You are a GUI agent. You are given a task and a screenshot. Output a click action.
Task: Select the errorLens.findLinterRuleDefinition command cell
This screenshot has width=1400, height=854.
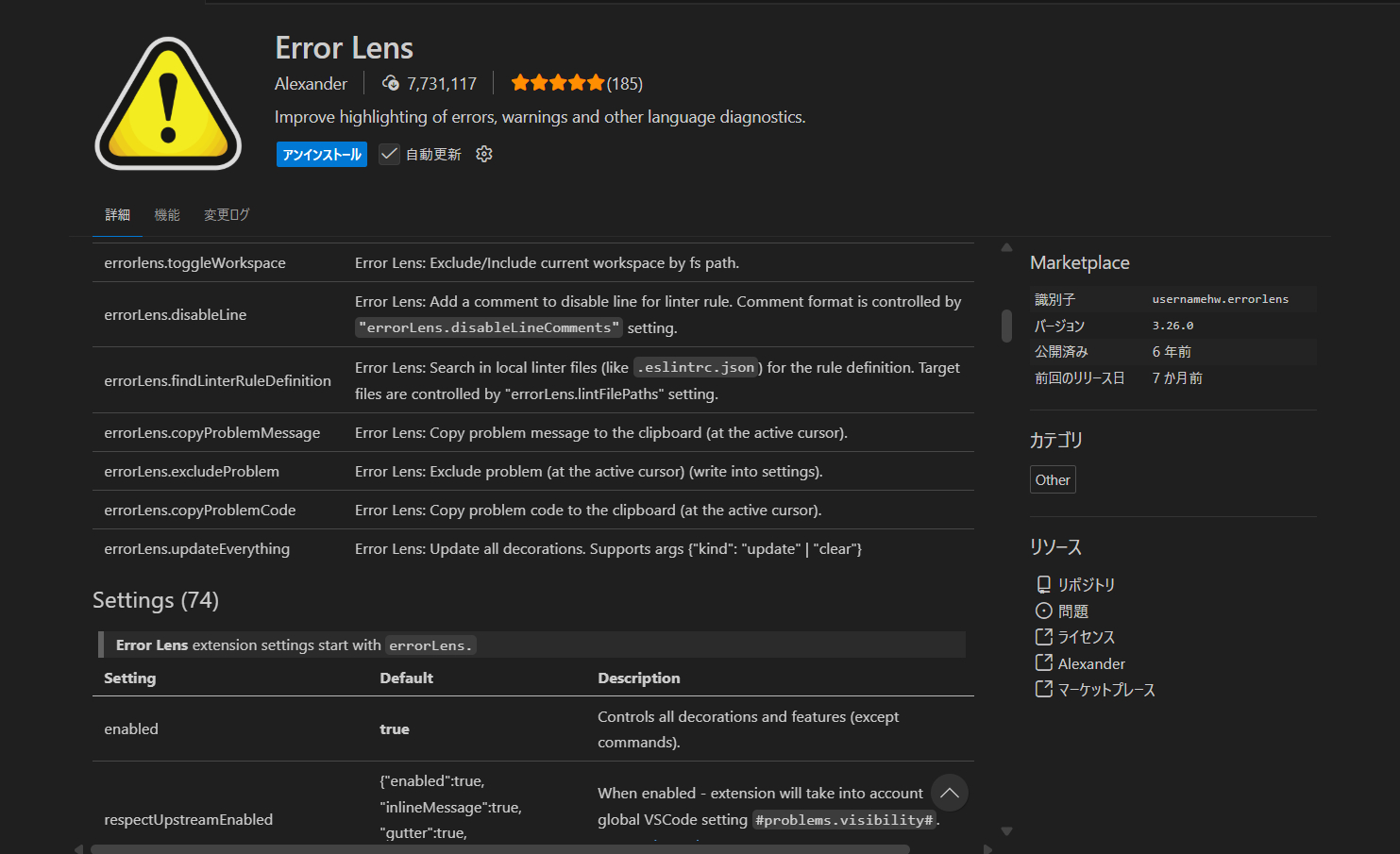click(x=217, y=381)
